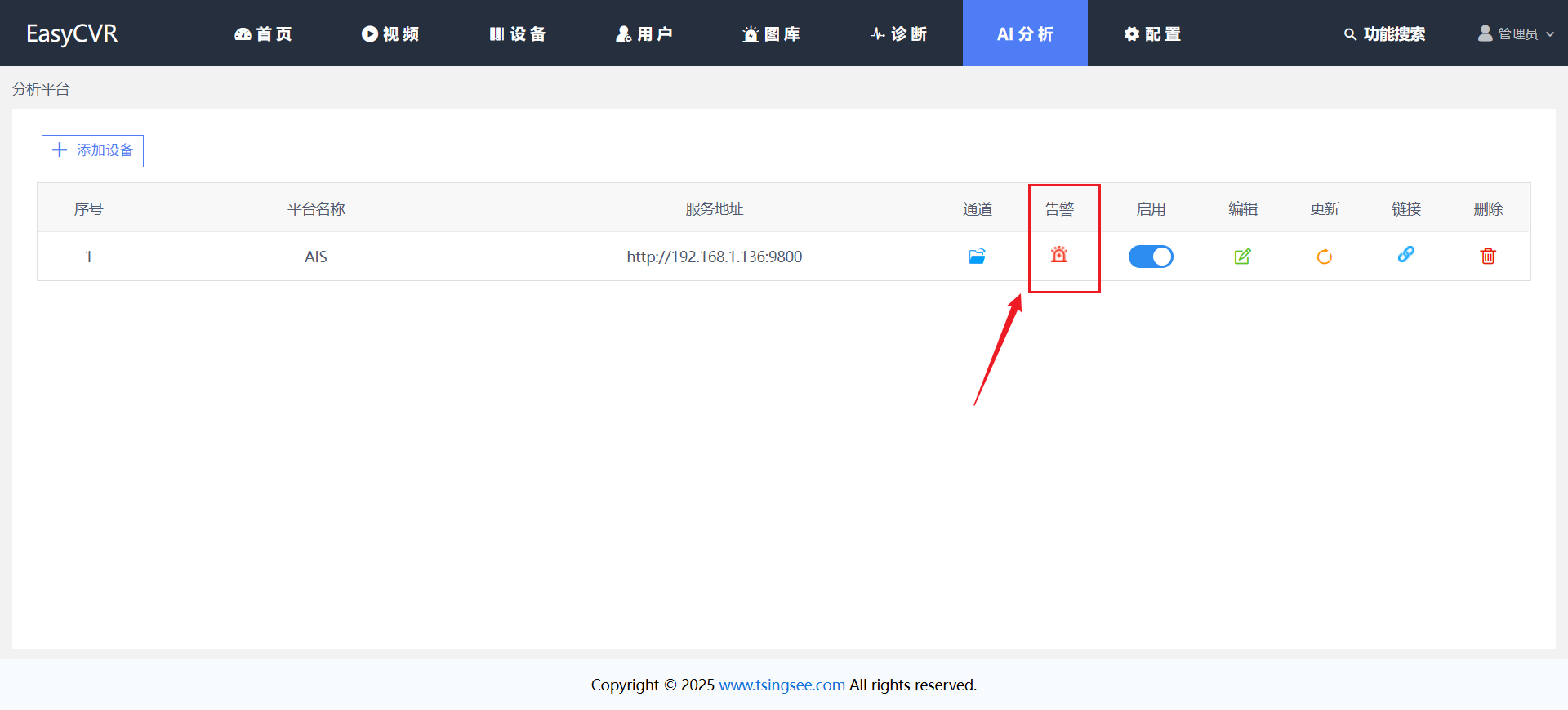Image resolution: width=1568 pixels, height=710 pixels.
Task: Click the red alarm icon for AIS
Action: tap(1059, 255)
